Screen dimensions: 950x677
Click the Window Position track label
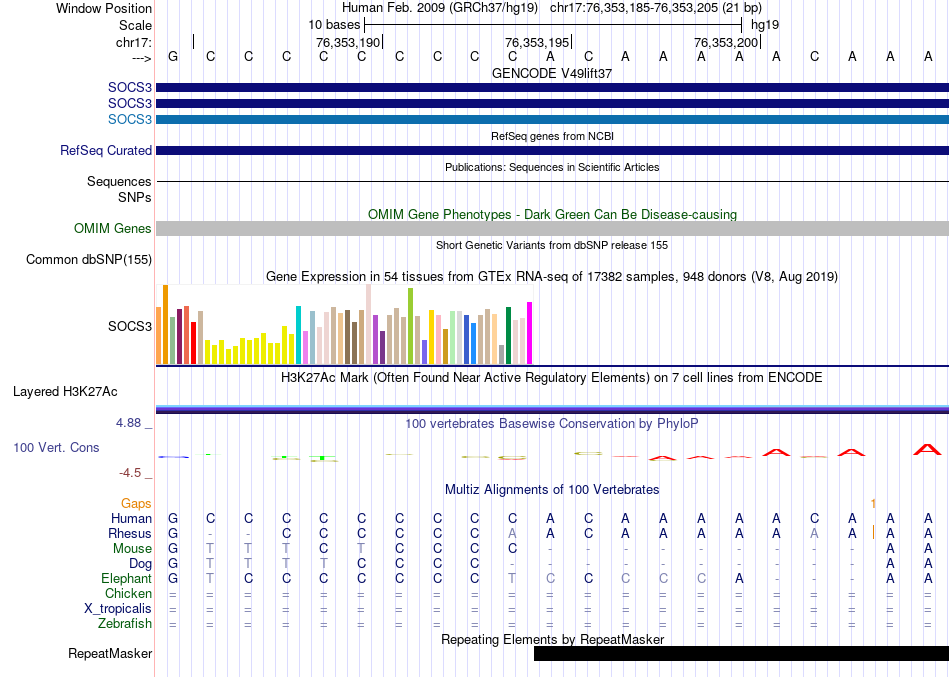coord(104,8)
